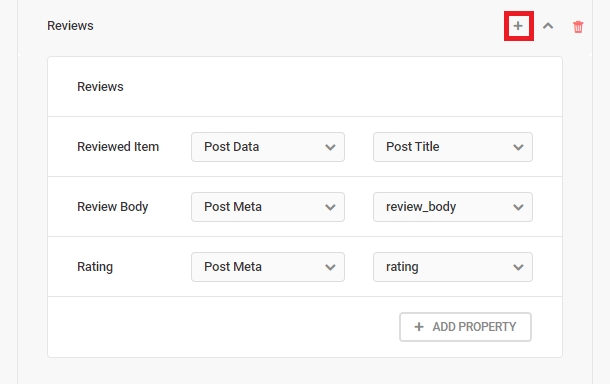The image size is (610, 384).
Task: Click the plus icon beside Reviews header
Action: click(x=518, y=26)
